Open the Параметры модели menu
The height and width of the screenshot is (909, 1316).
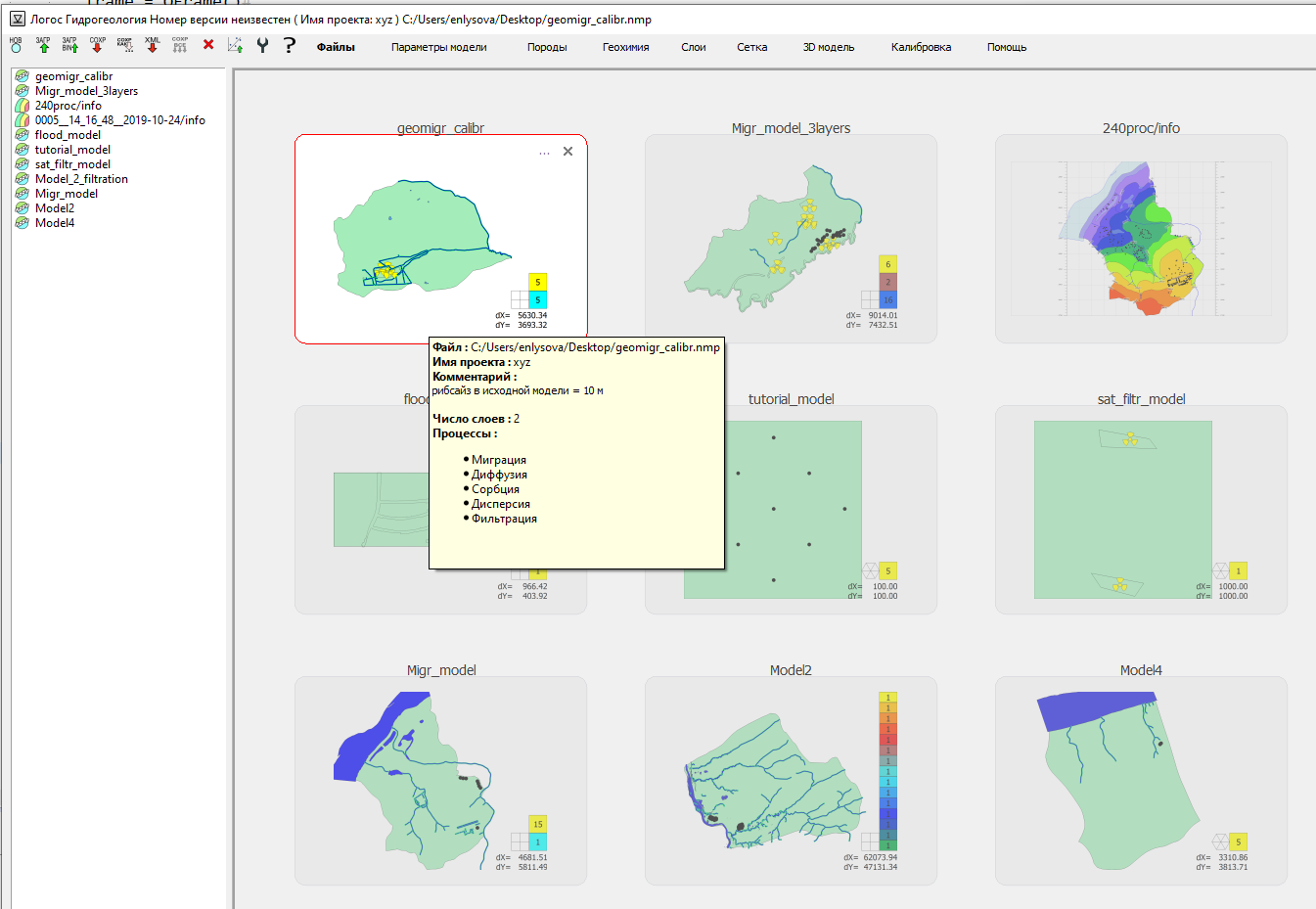(x=438, y=47)
